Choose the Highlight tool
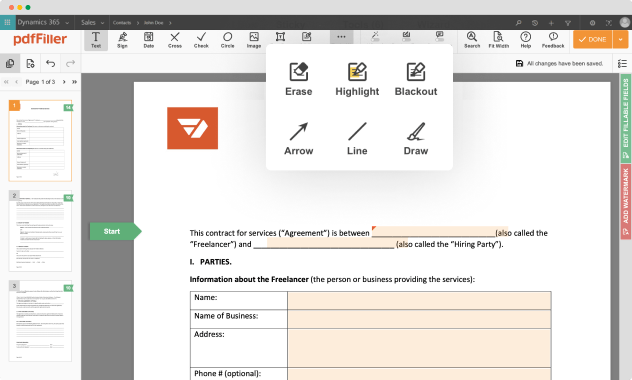This screenshot has width=632, height=380. 357,79
